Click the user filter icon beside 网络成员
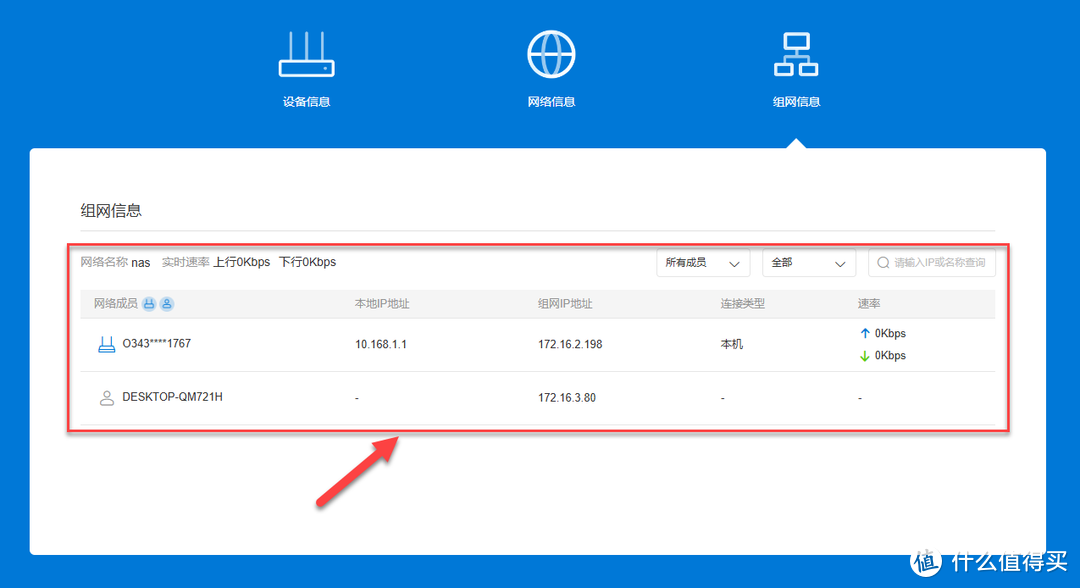The image size is (1080, 588). [167, 304]
